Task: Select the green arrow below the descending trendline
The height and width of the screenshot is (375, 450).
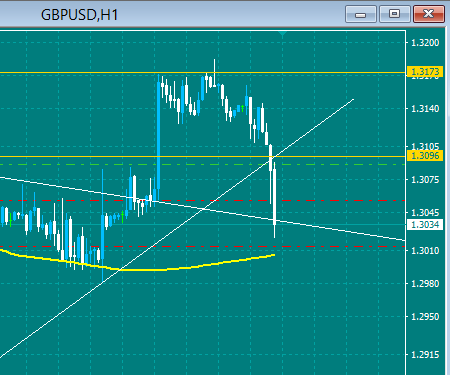Action: click(x=123, y=217)
